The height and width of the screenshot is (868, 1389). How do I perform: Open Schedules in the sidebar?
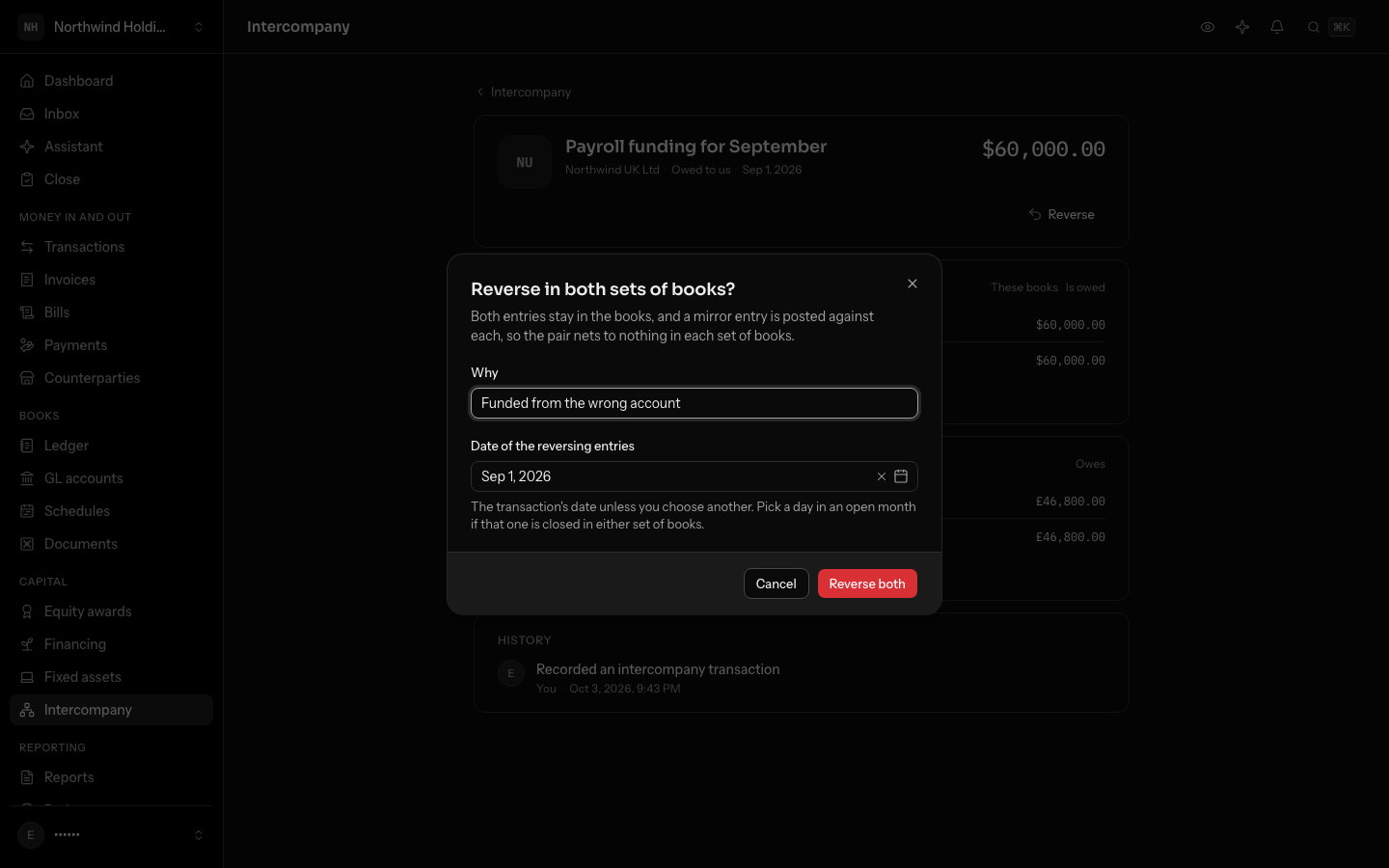click(112, 511)
